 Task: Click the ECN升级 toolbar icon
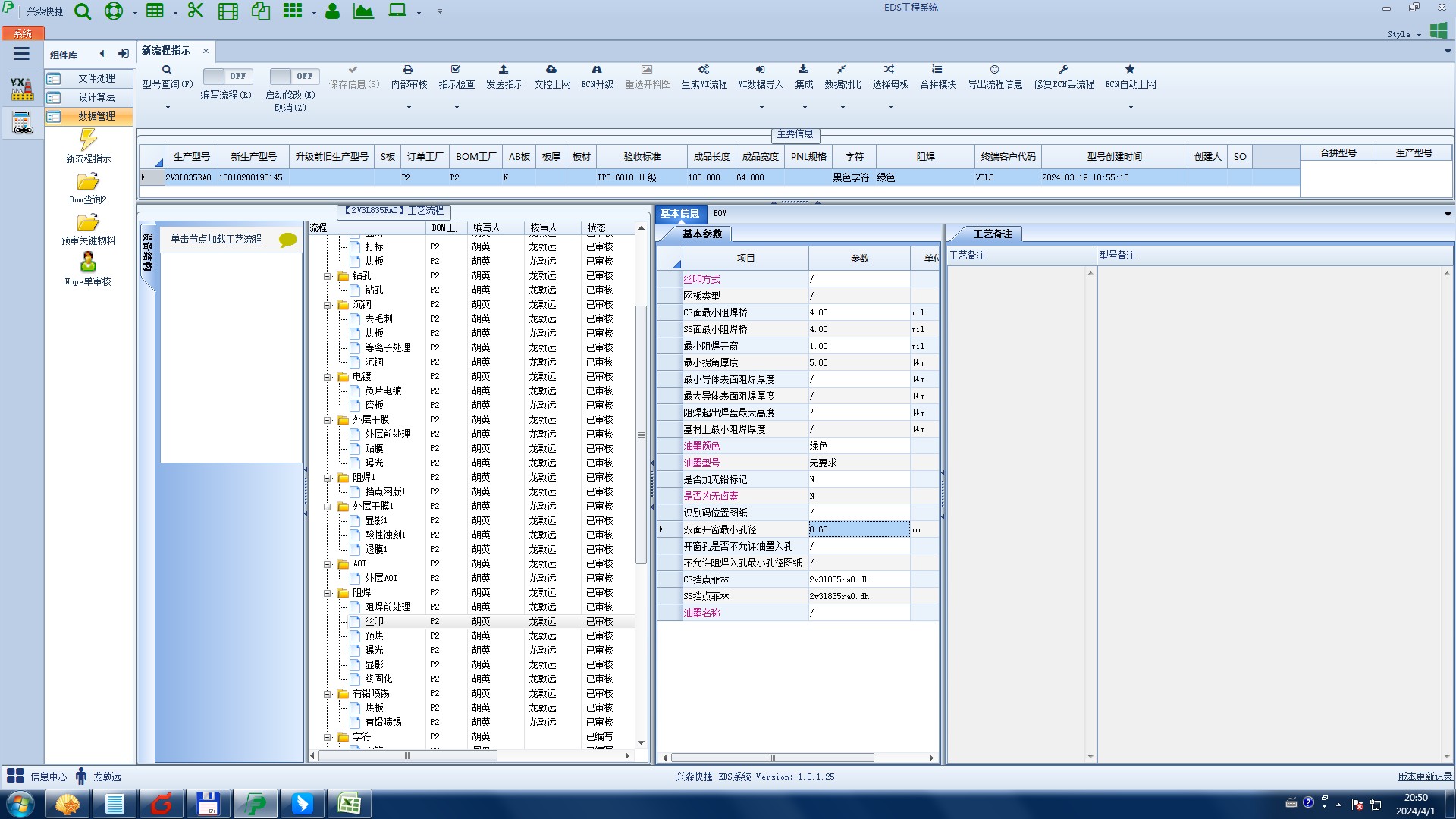click(597, 70)
